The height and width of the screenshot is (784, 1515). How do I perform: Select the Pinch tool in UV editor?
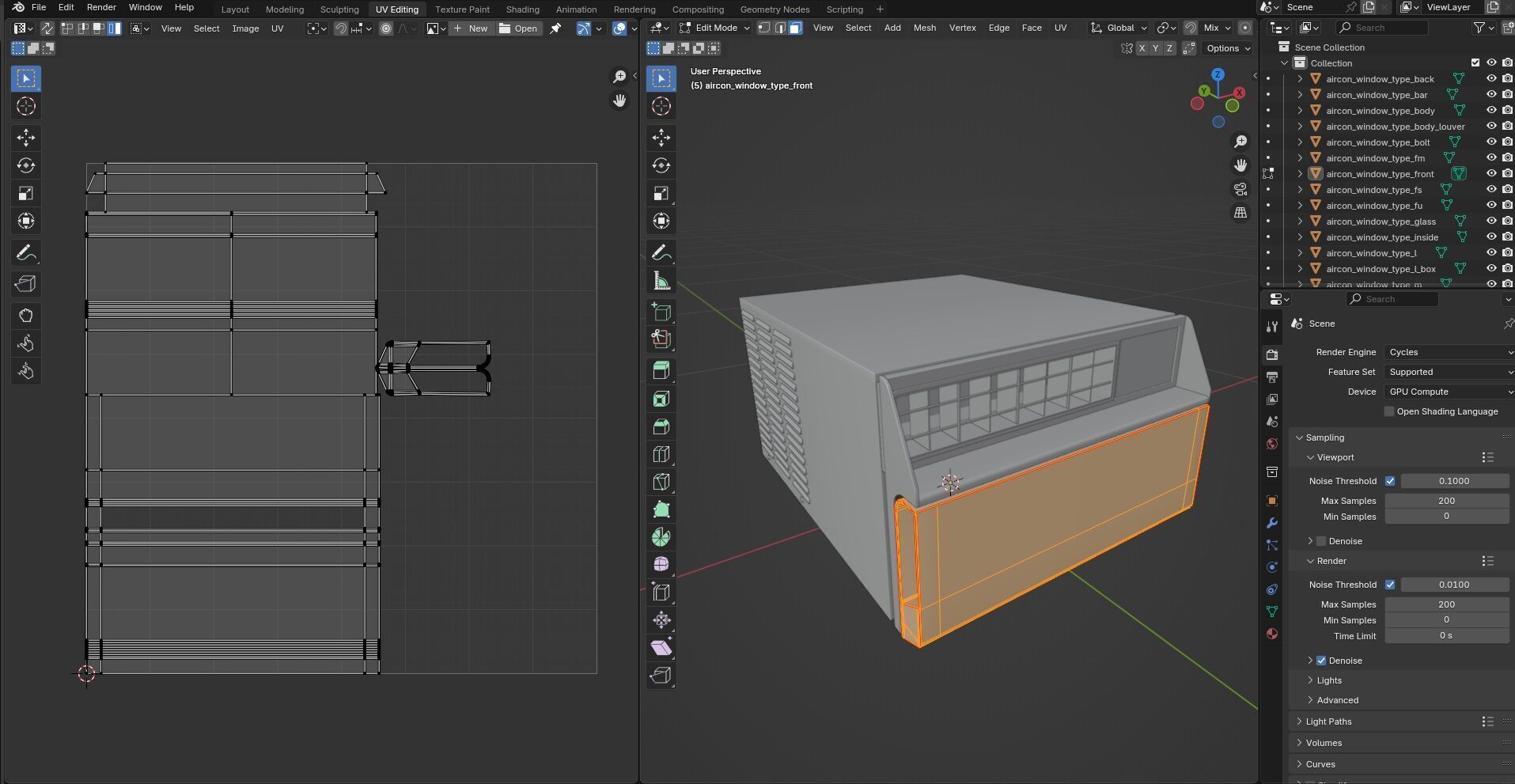pyautogui.click(x=26, y=371)
